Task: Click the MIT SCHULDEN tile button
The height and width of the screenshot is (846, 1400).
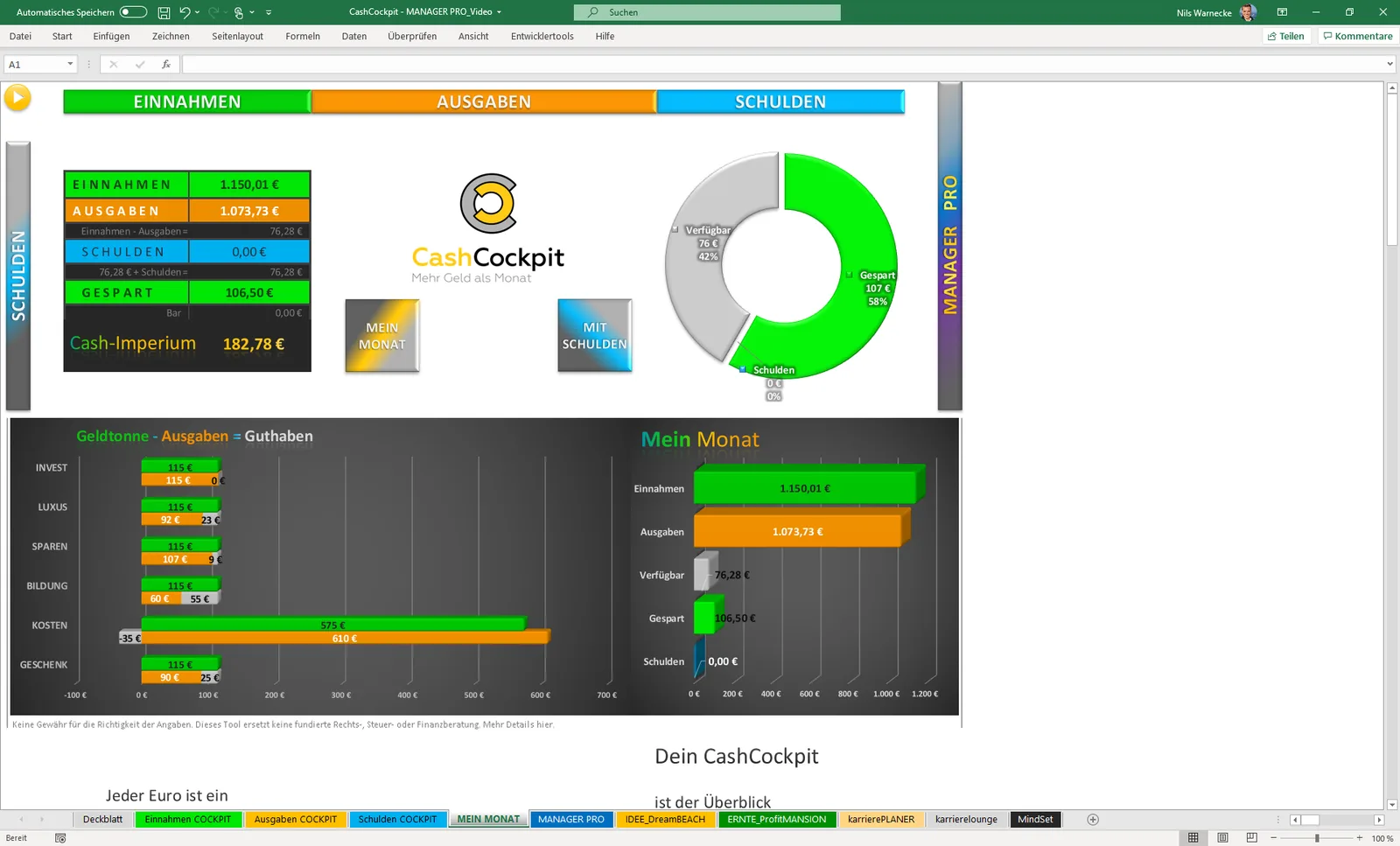Action: [x=595, y=336]
